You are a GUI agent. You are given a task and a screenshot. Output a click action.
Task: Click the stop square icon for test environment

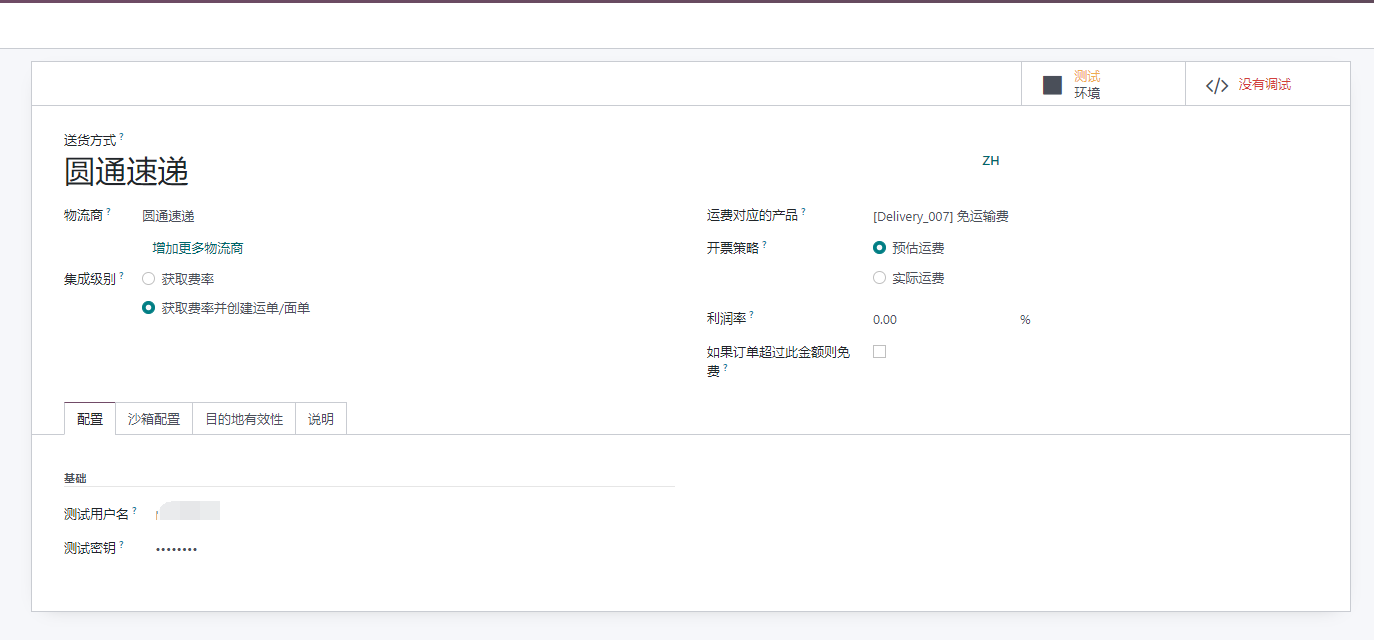click(x=1052, y=85)
